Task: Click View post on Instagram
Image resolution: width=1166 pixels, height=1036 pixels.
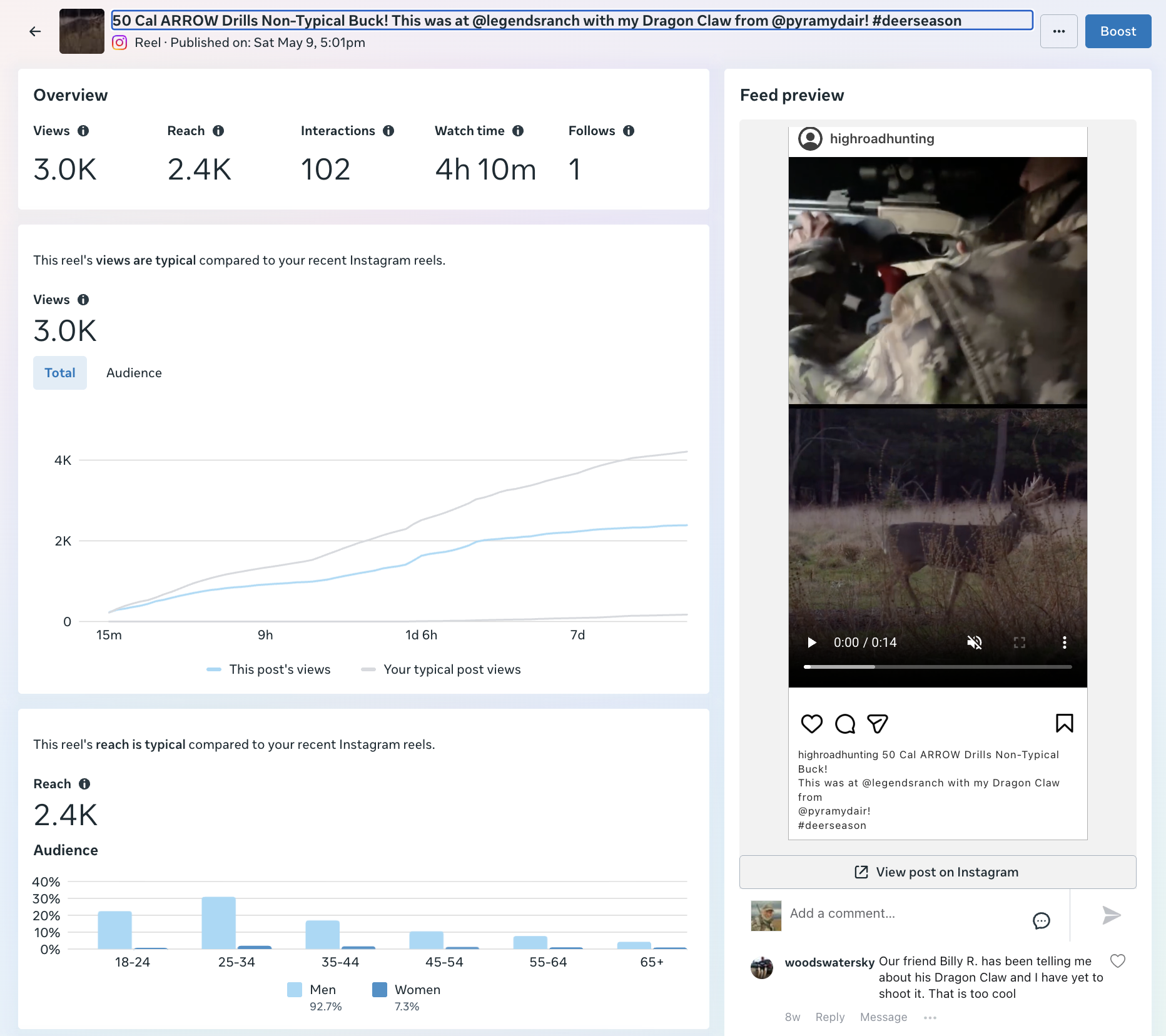Action: pyautogui.click(x=938, y=872)
